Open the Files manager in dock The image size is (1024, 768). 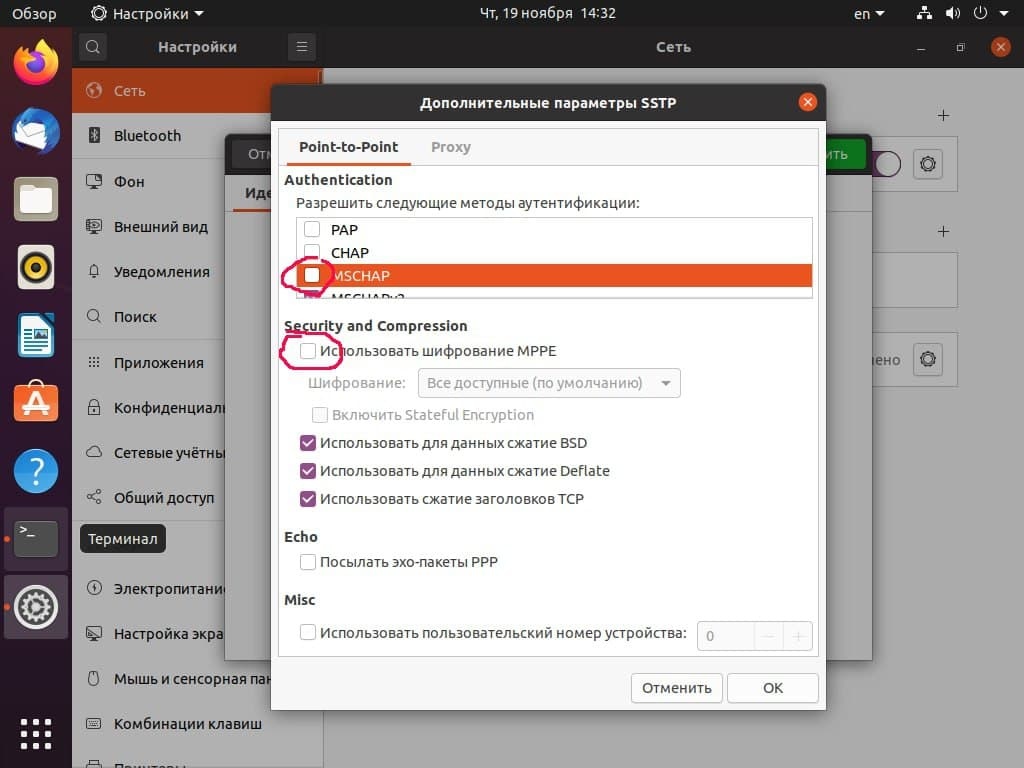[x=36, y=199]
